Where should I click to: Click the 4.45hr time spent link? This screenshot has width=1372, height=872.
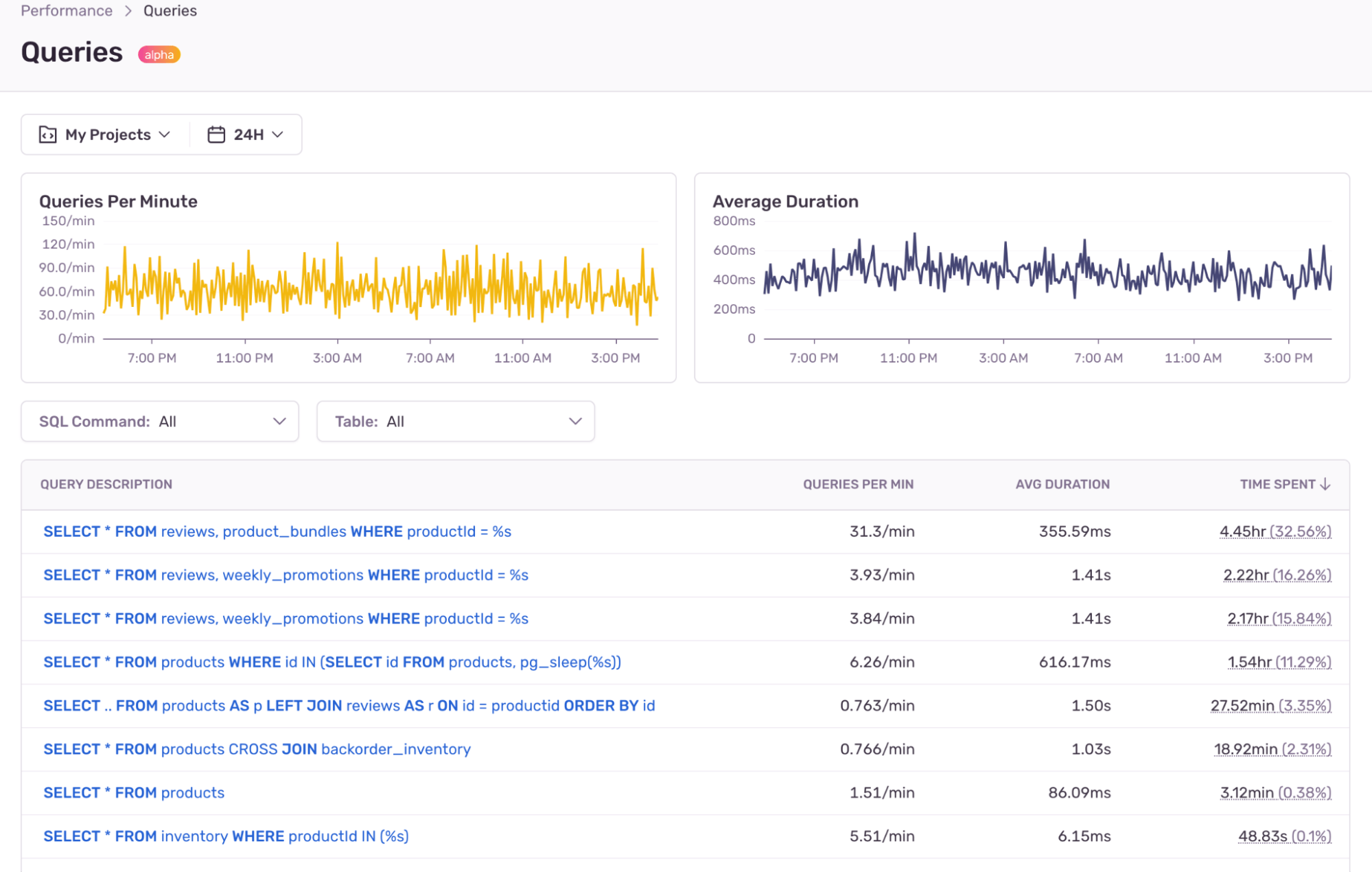coord(1274,531)
